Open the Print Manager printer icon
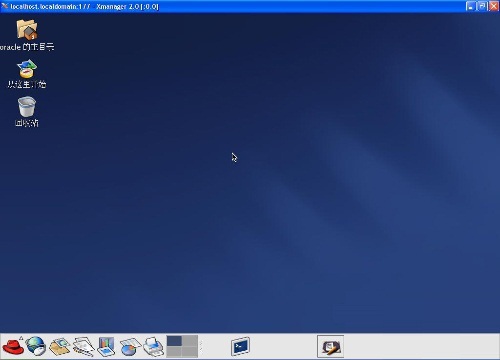 (x=154, y=346)
